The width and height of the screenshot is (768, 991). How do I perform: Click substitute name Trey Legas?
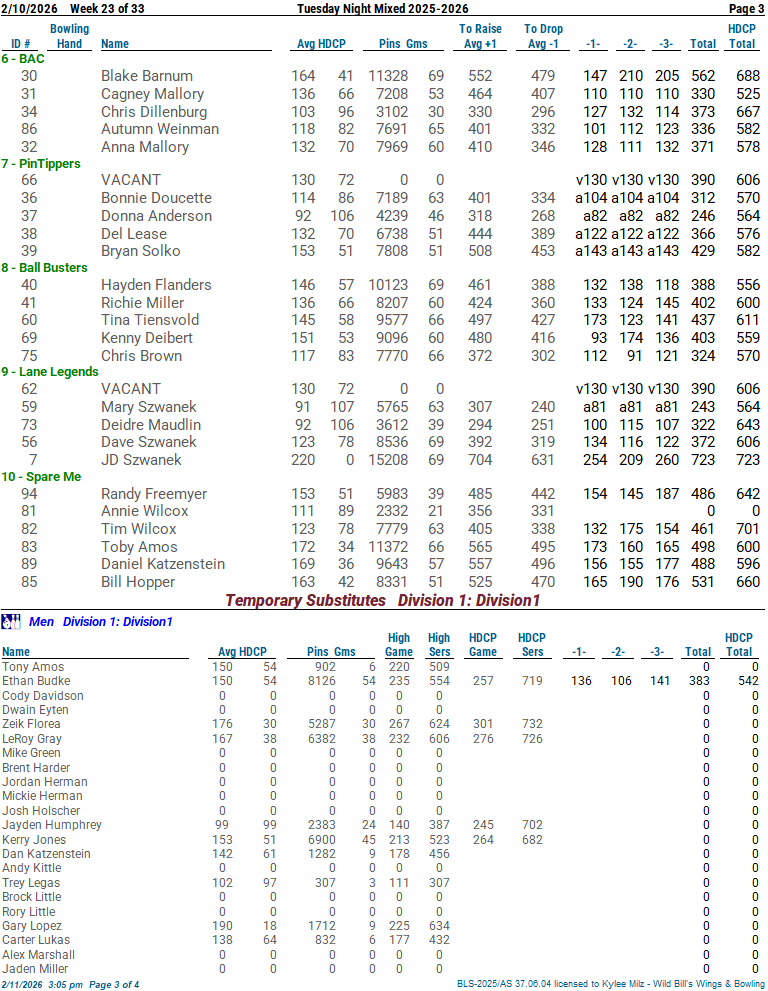(31, 883)
